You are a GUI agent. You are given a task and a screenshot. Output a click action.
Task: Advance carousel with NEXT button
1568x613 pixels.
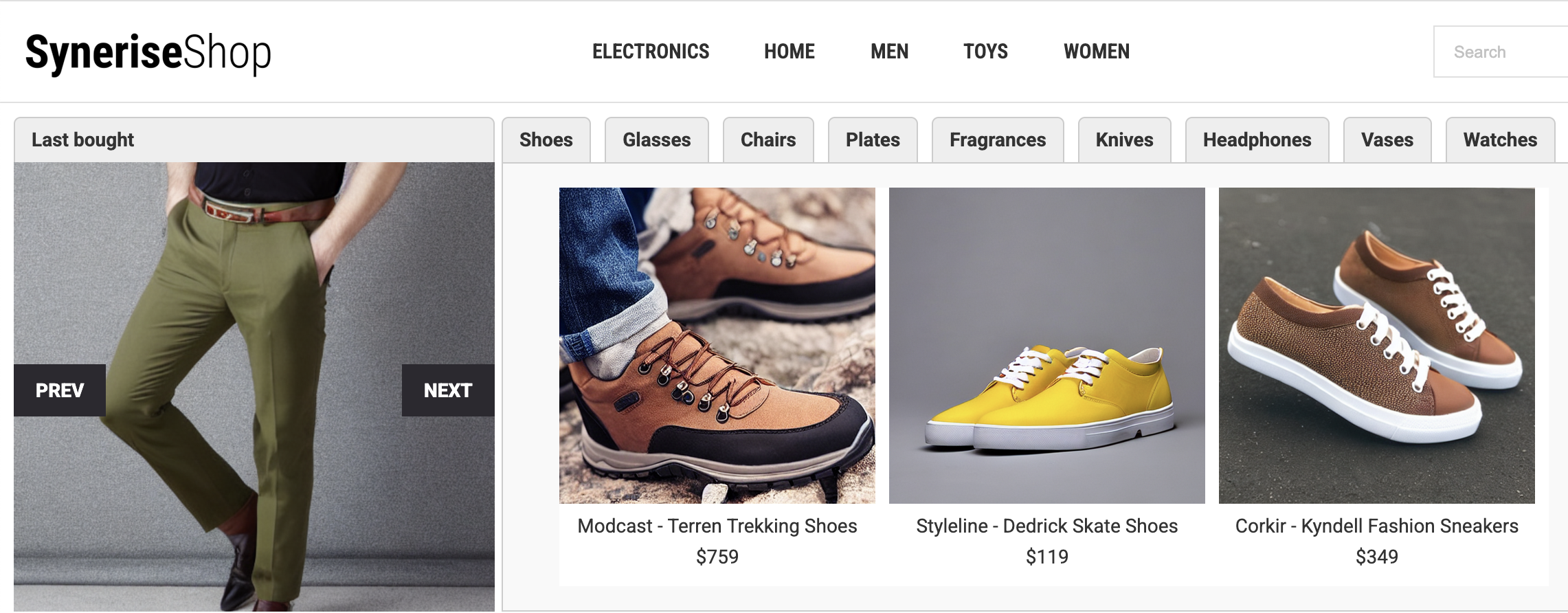(x=448, y=390)
